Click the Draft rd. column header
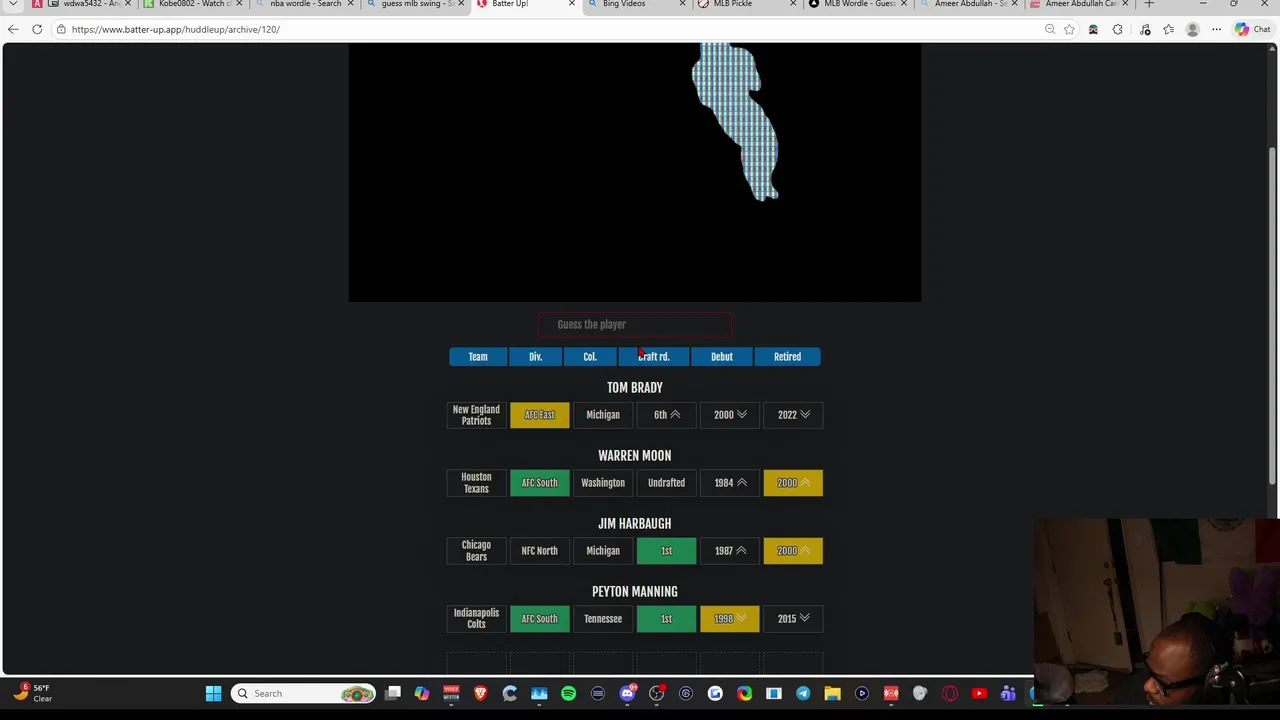The image size is (1280, 720). [x=654, y=357]
